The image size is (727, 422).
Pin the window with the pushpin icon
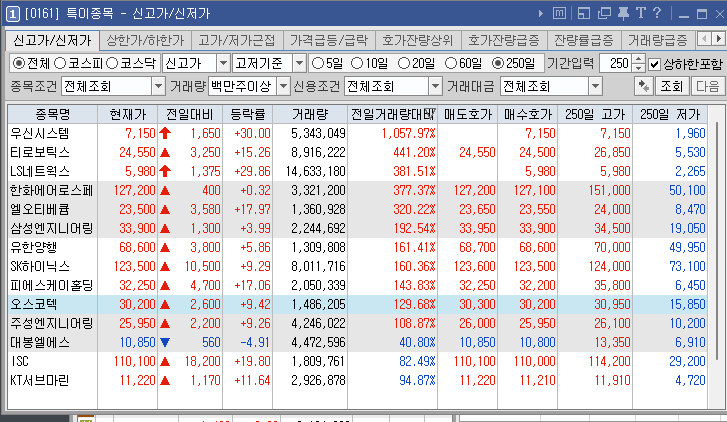pos(623,13)
